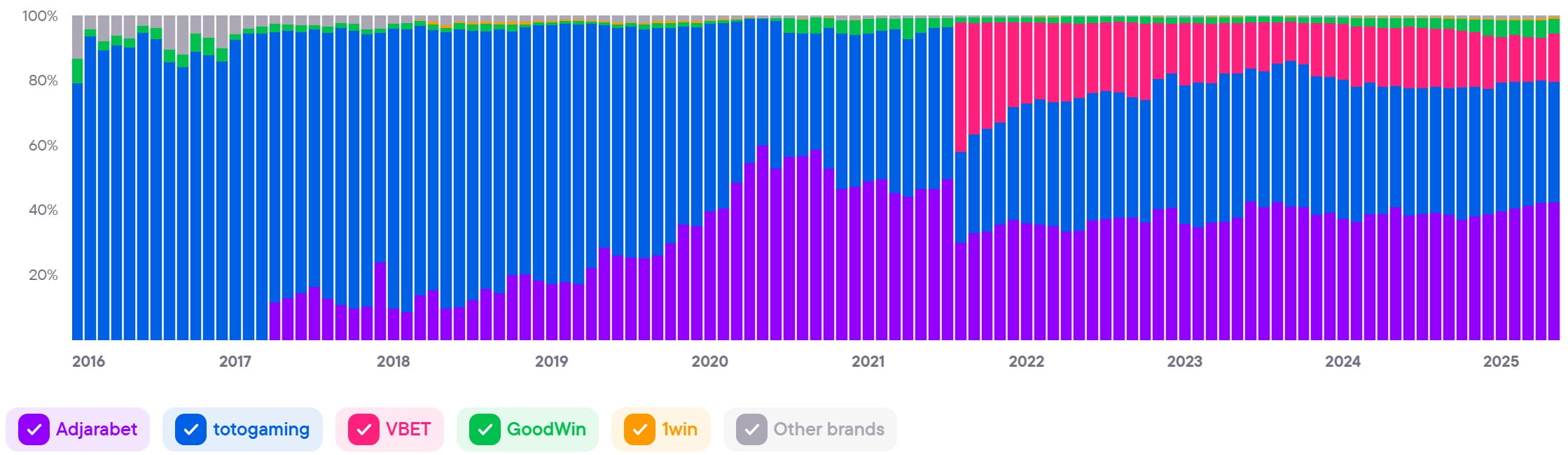Click the 100% y-axis label
1568x455 pixels.
[x=40, y=16]
